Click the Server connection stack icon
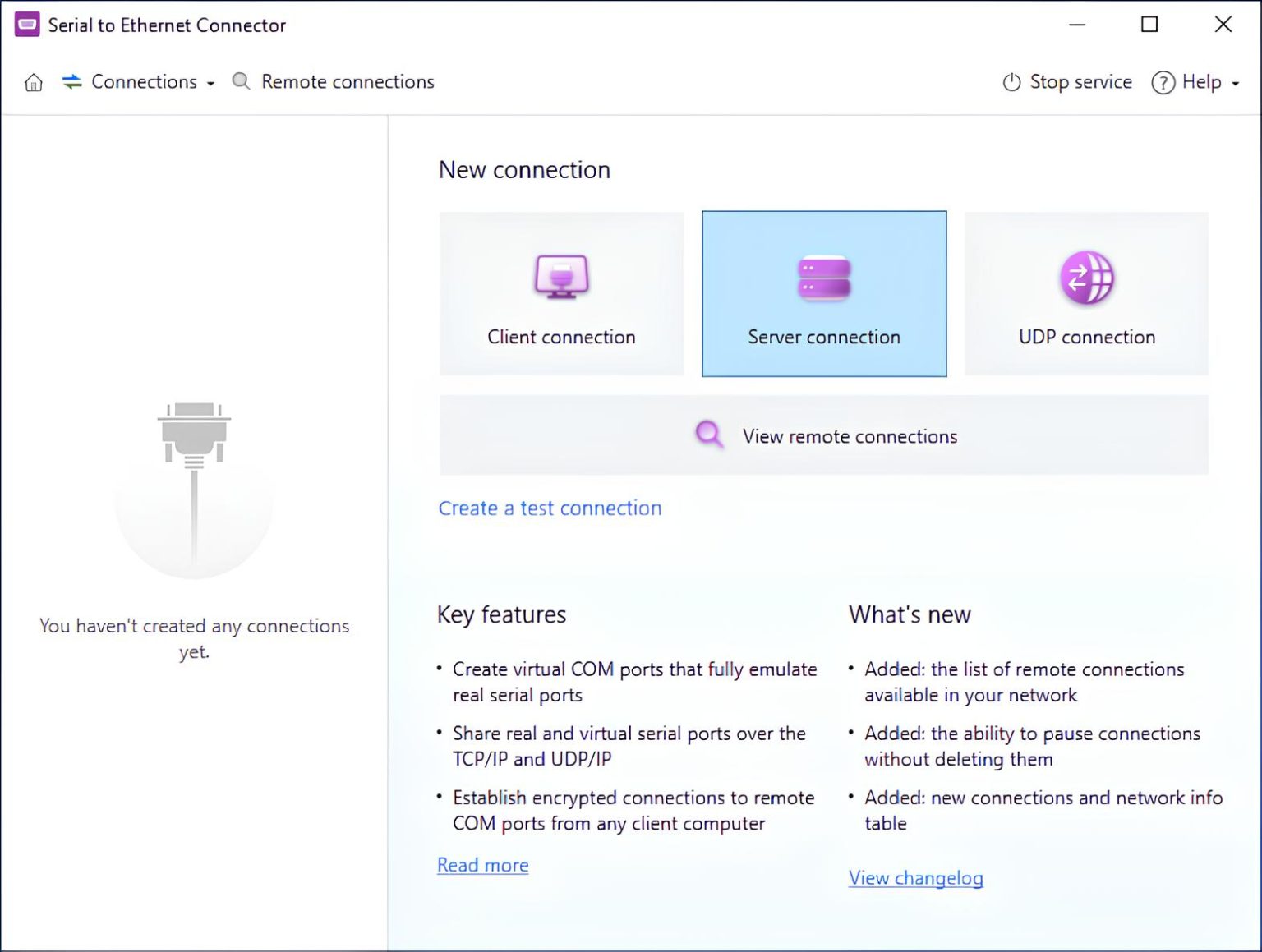The image size is (1262, 952). point(823,278)
